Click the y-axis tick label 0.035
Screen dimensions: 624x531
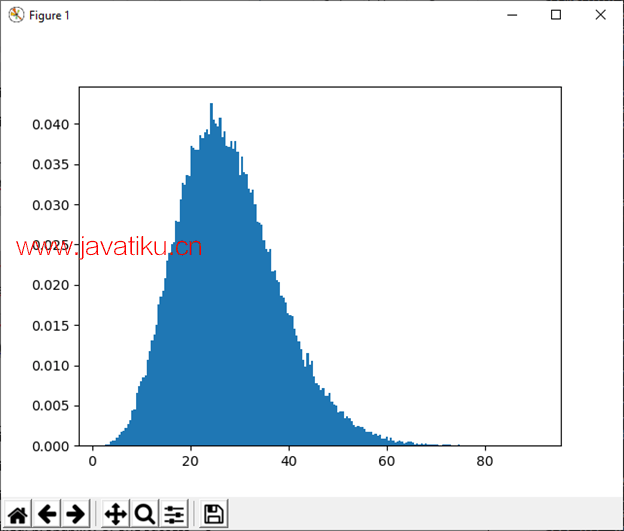(51, 164)
